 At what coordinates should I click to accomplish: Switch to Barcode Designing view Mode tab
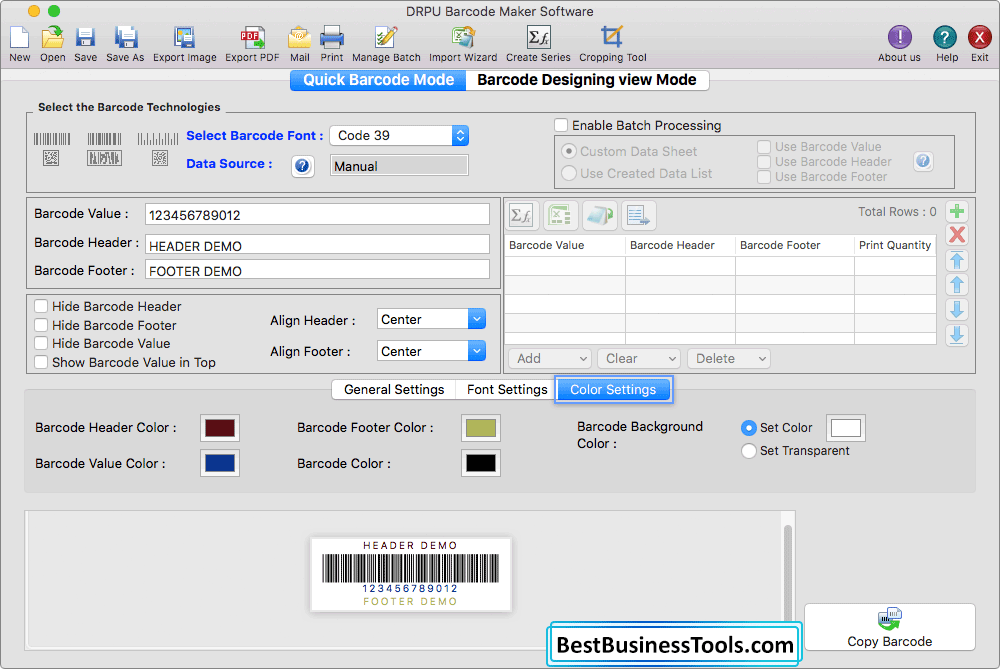coord(587,80)
